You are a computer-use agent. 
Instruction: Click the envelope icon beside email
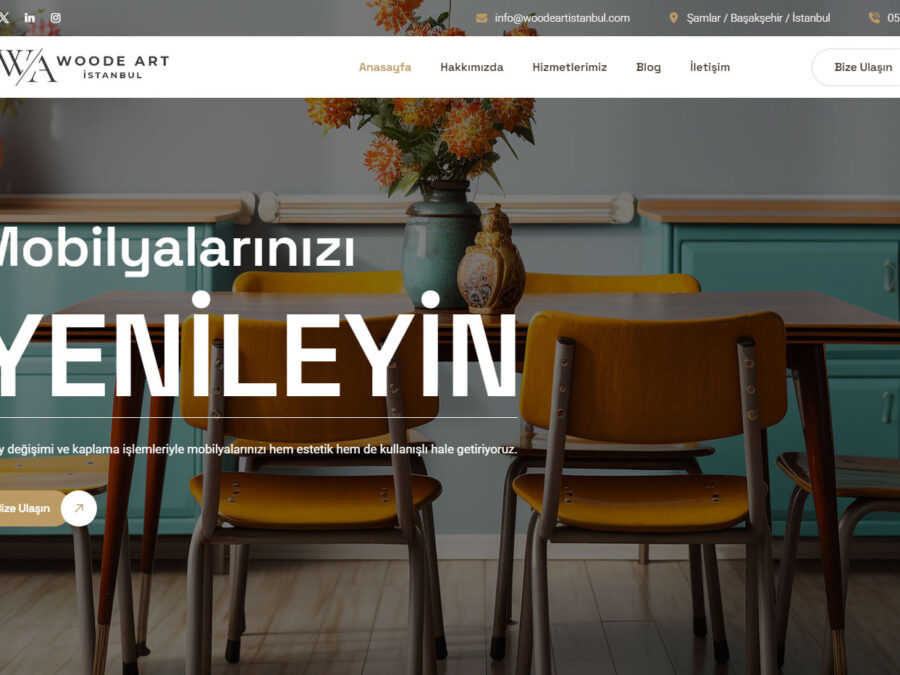[482, 18]
